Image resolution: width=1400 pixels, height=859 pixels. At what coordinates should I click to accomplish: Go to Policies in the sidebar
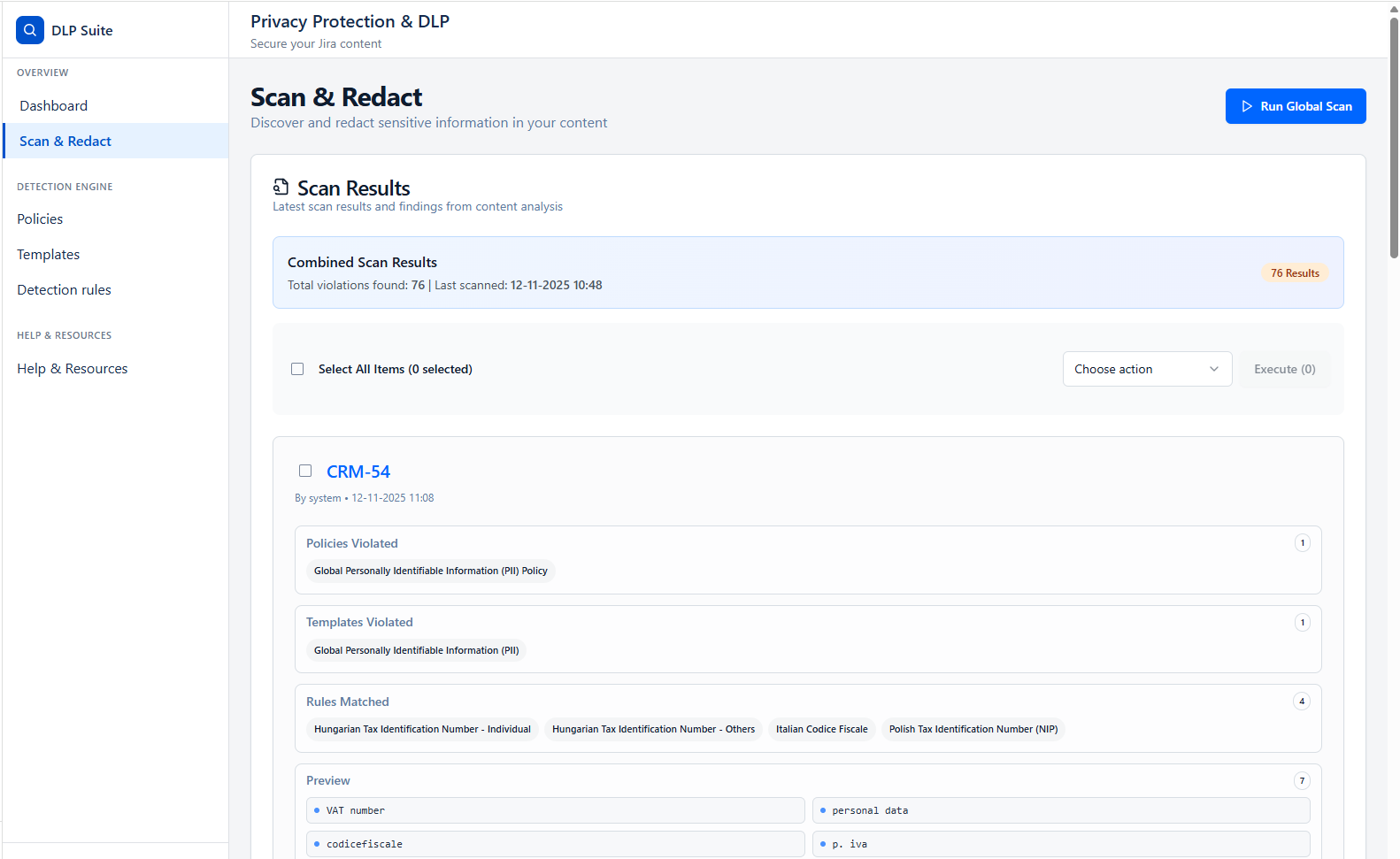[x=40, y=219]
